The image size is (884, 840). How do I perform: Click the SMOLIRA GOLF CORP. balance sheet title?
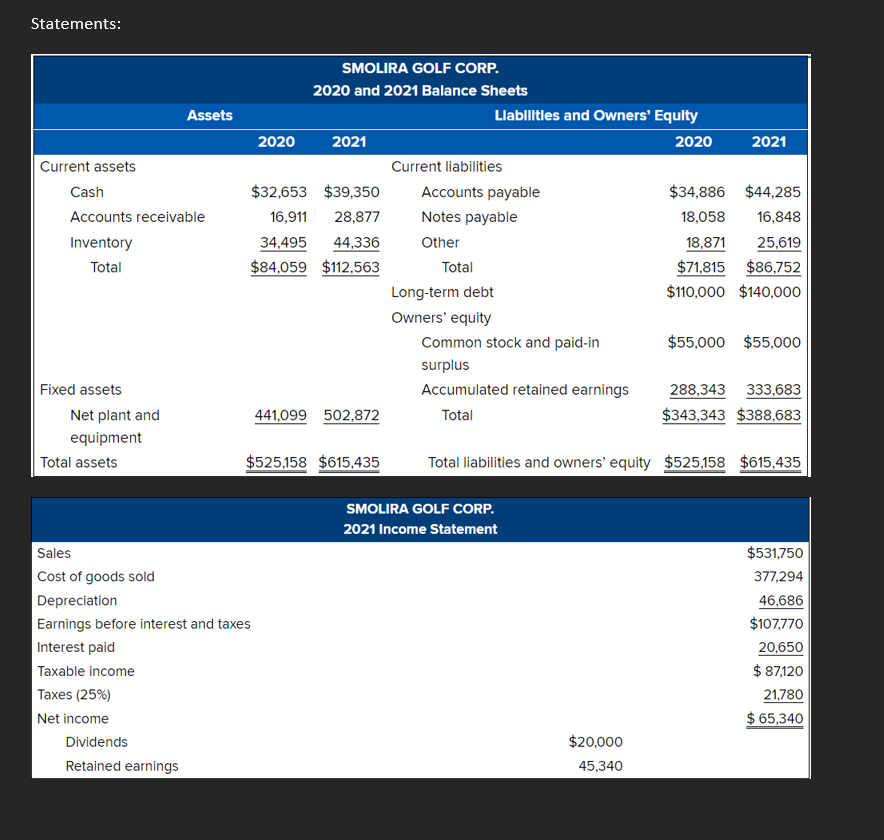click(419, 68)
